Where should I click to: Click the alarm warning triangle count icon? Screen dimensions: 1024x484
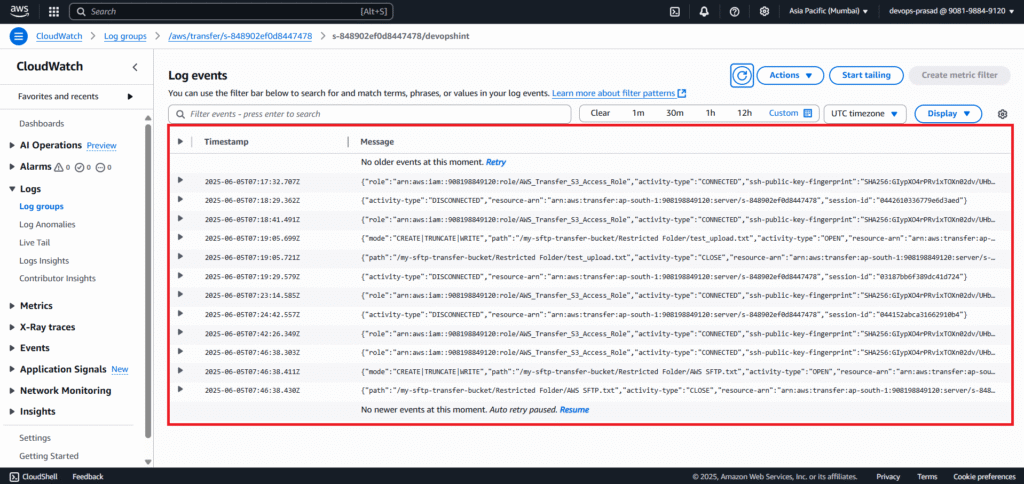click(59, 167)
